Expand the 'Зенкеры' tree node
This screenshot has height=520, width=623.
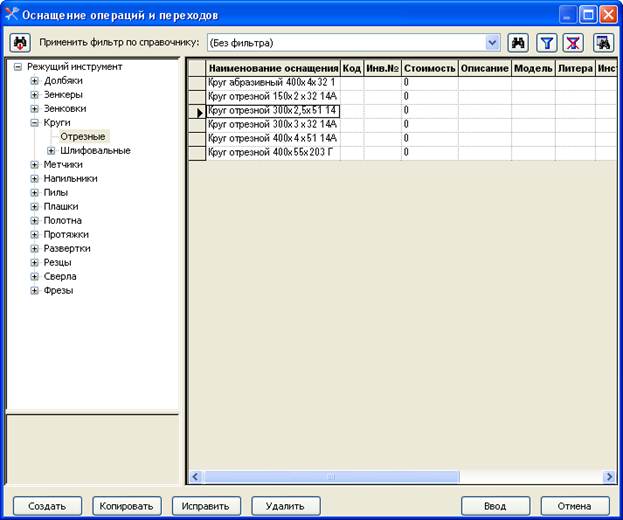(x=35, y=95)
